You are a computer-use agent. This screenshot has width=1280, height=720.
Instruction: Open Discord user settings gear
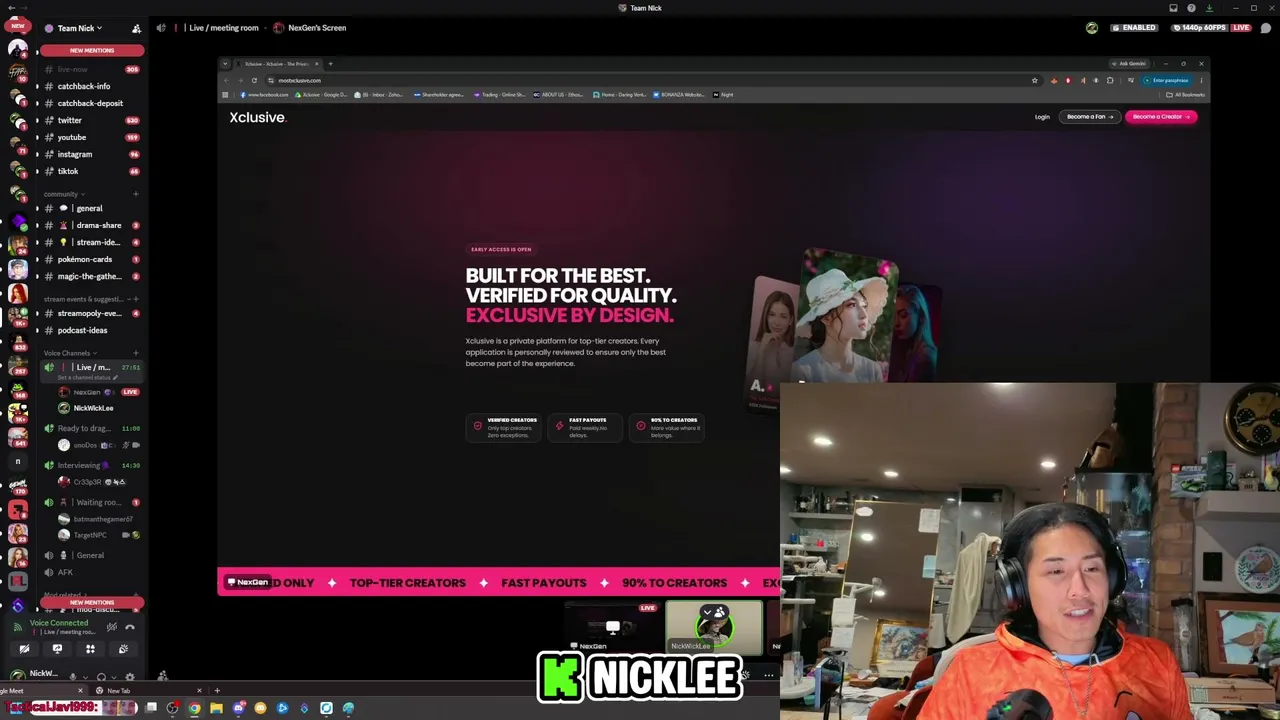(129, 676)
